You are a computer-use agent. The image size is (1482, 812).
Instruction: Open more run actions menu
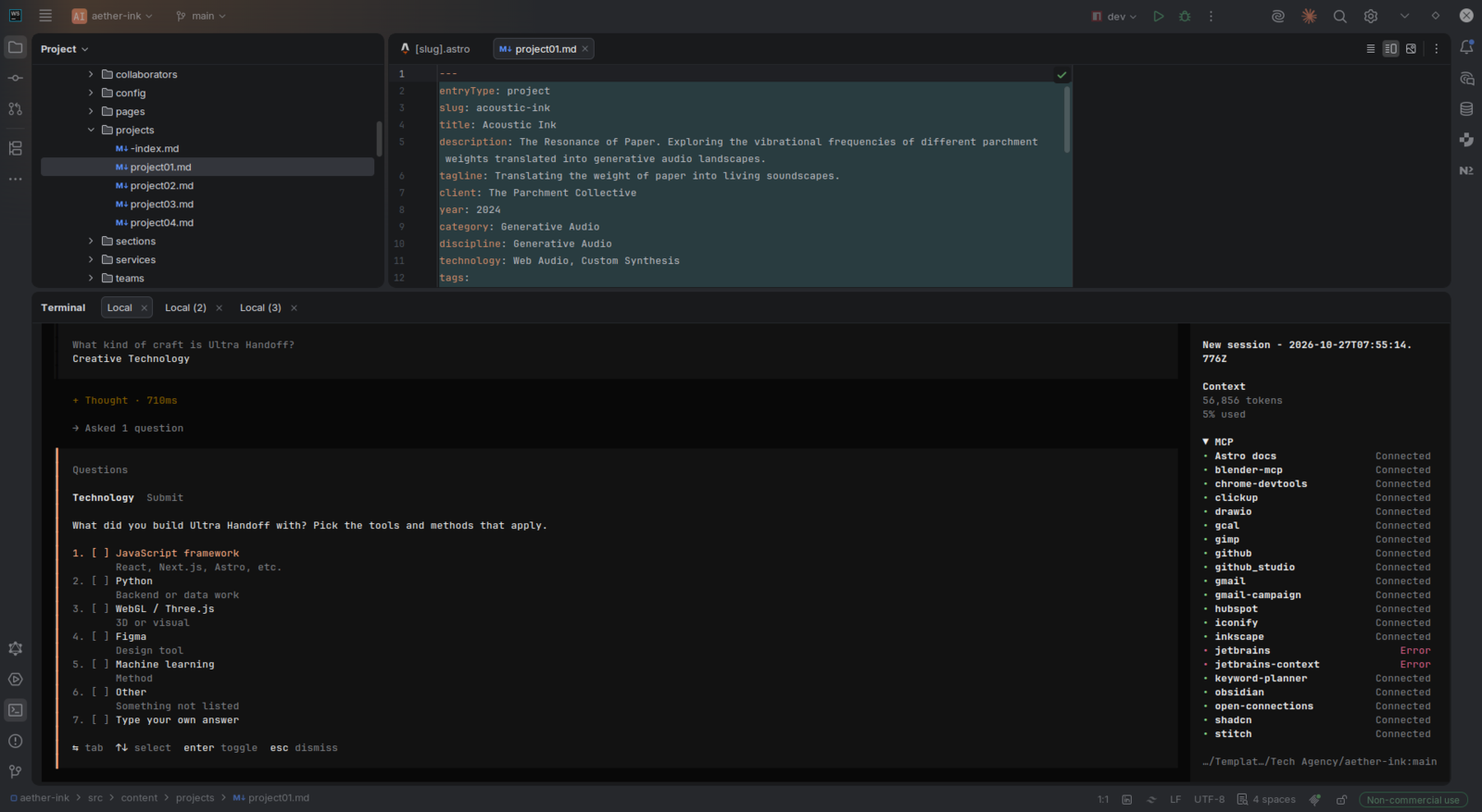[1211, 16]
